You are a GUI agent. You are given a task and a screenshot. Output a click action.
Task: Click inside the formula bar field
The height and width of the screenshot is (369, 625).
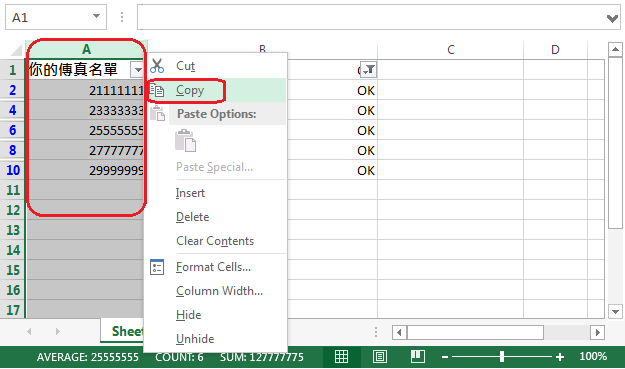tap(371, 17)
